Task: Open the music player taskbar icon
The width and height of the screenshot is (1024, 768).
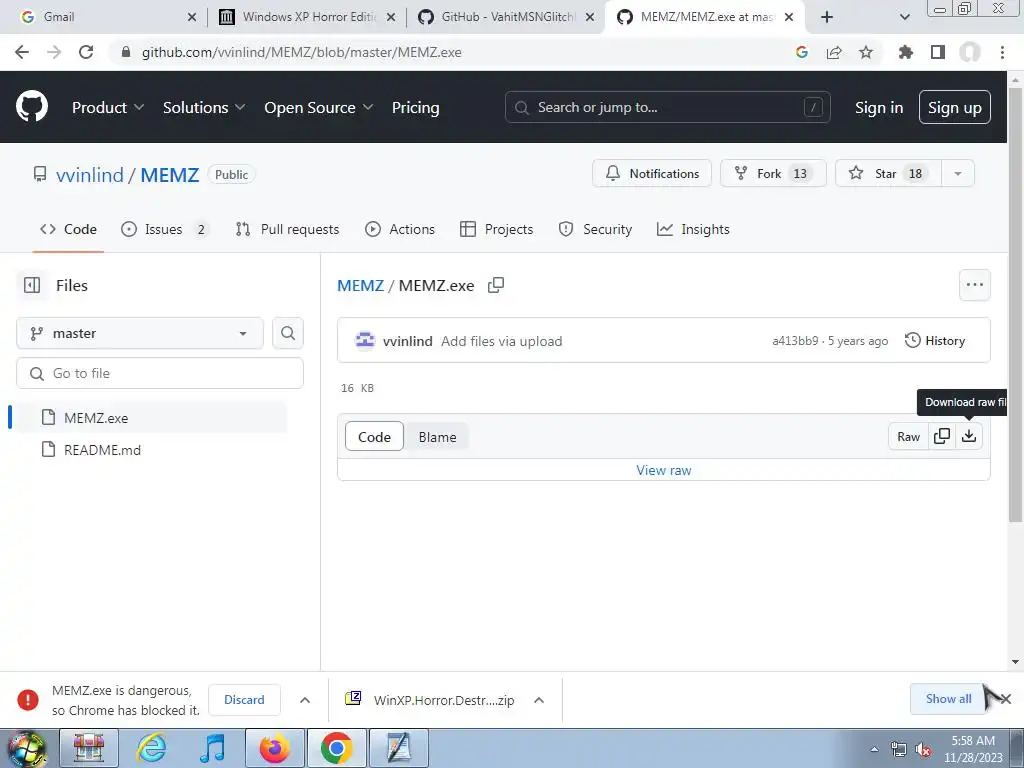Action: (x=213, y=748)
